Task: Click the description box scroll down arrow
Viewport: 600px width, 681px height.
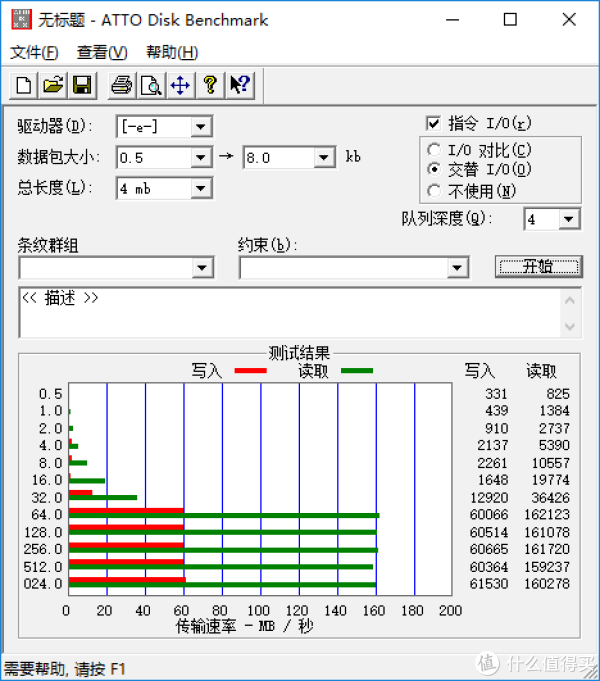Action: (570, 326)
